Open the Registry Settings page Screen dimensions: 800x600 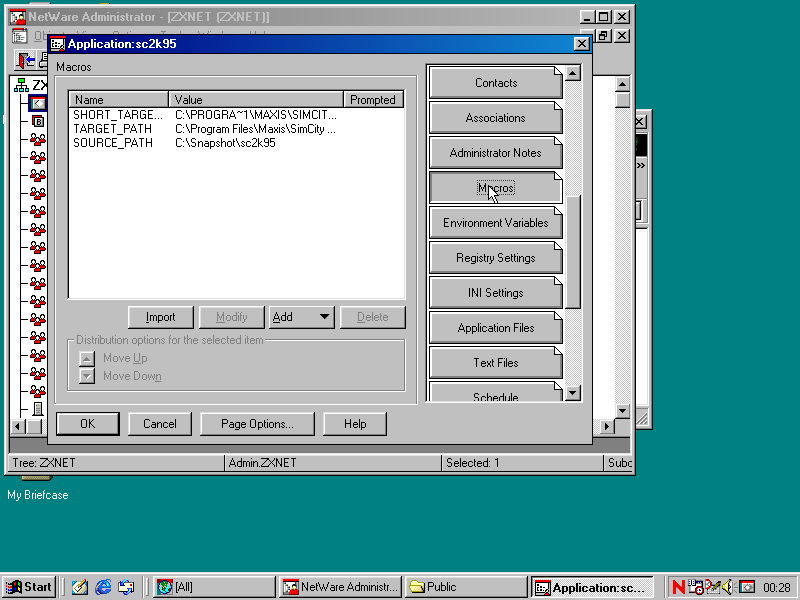[x=495, y=258]
